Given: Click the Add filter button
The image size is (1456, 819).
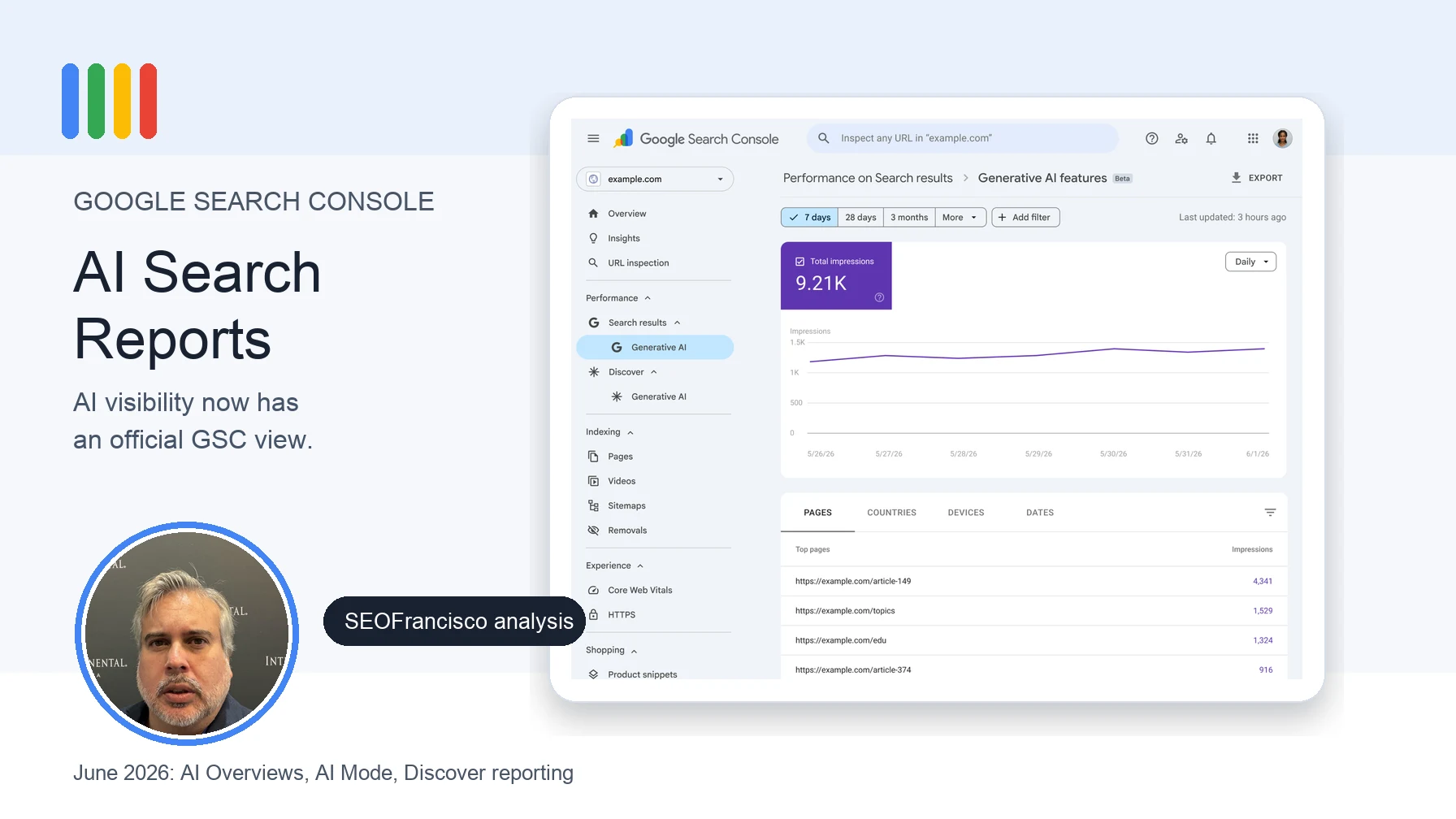Looking at the screenshot, I should click(1025, 218).
